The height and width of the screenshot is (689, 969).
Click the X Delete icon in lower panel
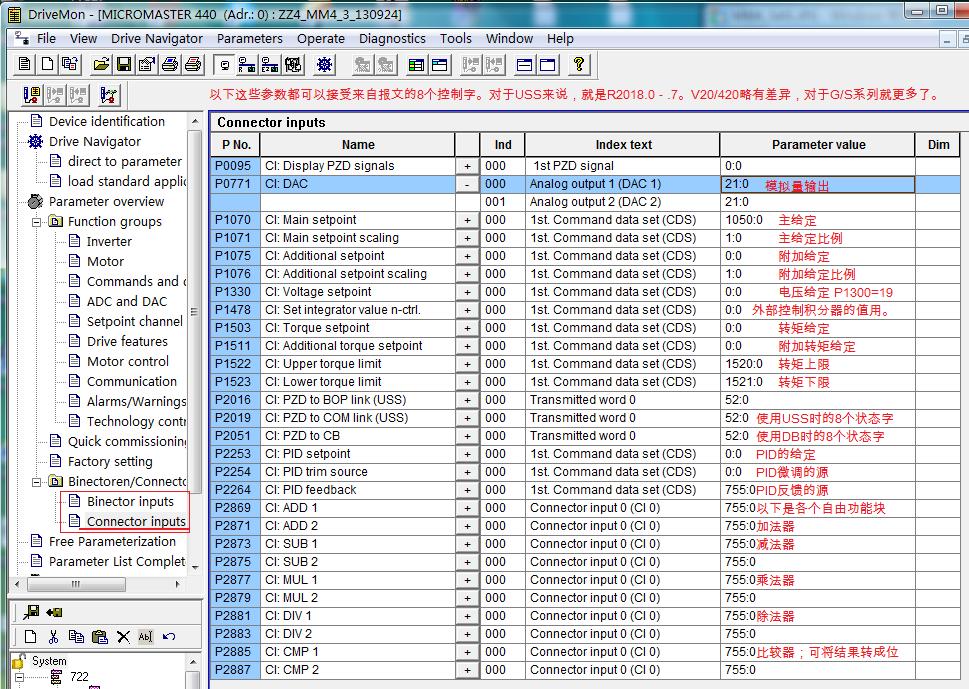tap(123, 636)
